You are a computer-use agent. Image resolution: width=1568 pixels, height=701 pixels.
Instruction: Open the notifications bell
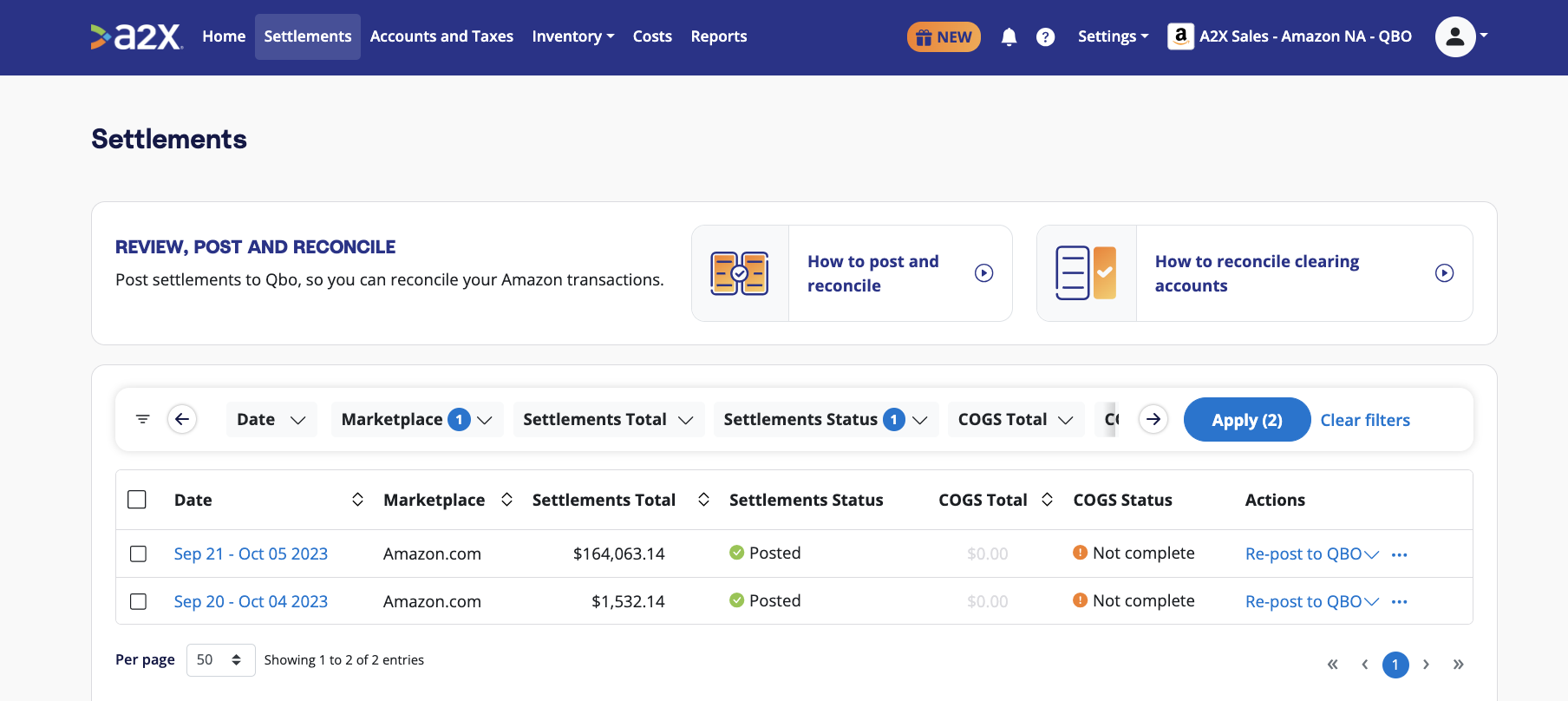(1009, 37)
